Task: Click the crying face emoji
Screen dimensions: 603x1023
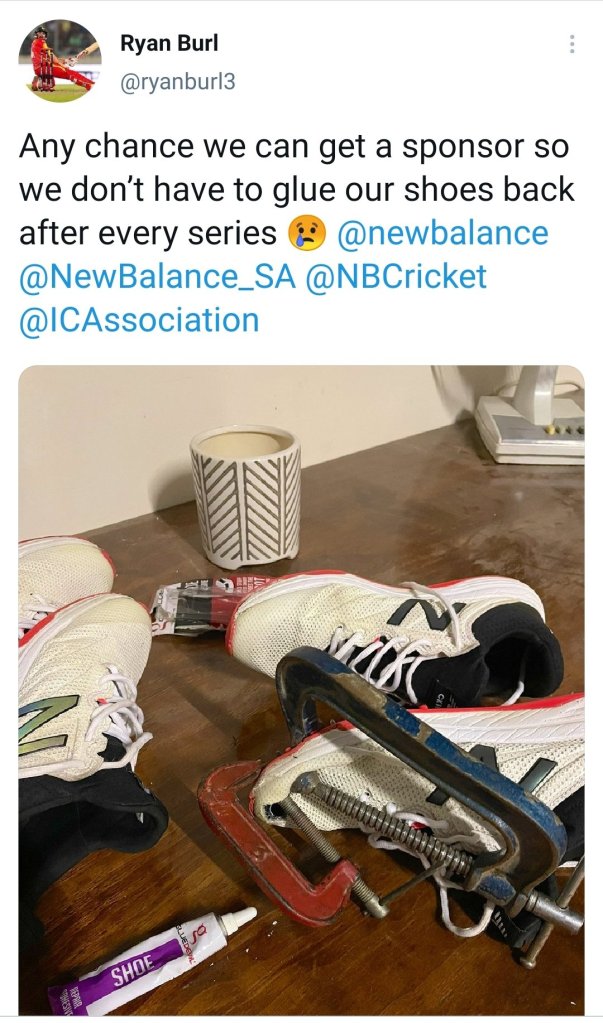Action: [307, 234]
